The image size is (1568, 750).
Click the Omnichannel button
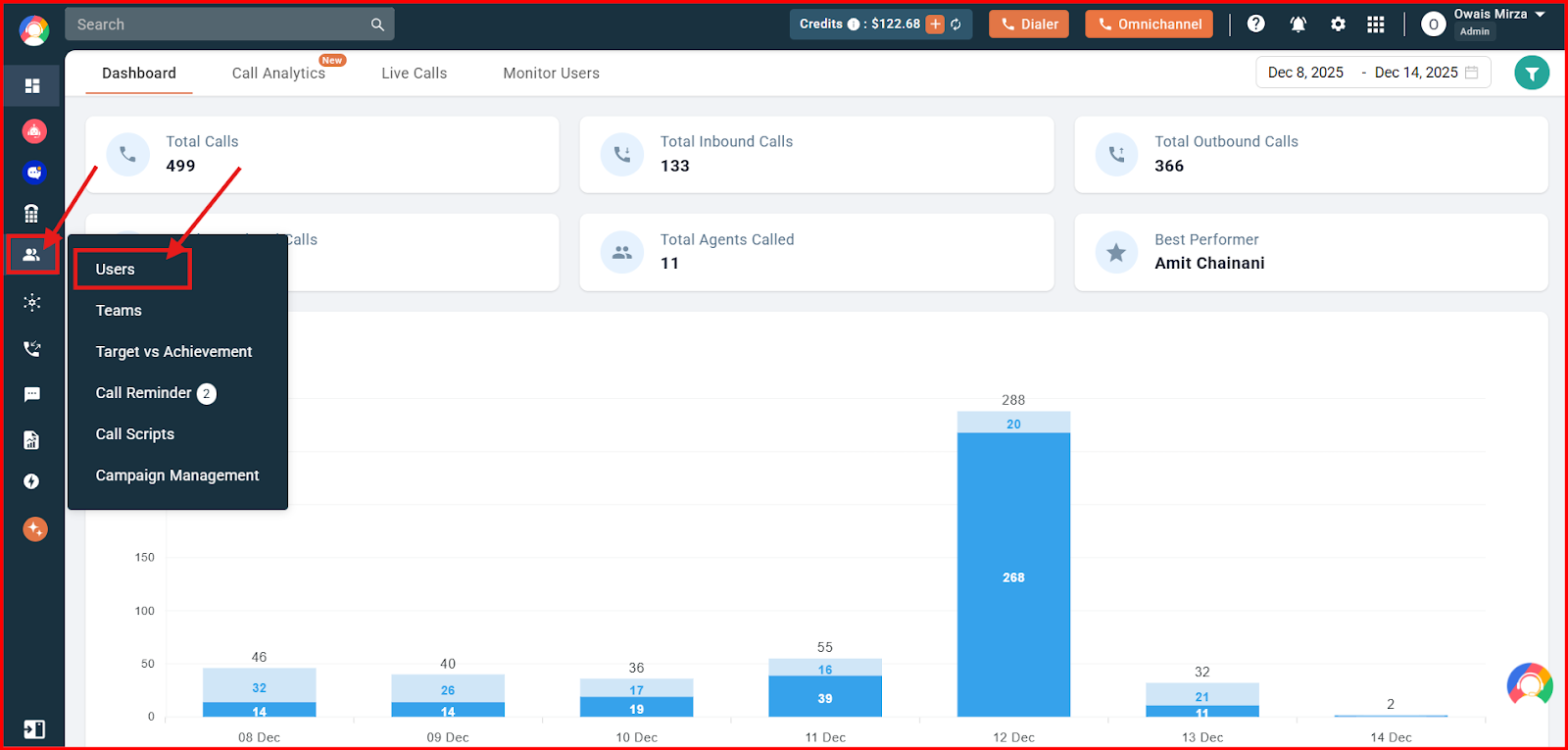1149,25
